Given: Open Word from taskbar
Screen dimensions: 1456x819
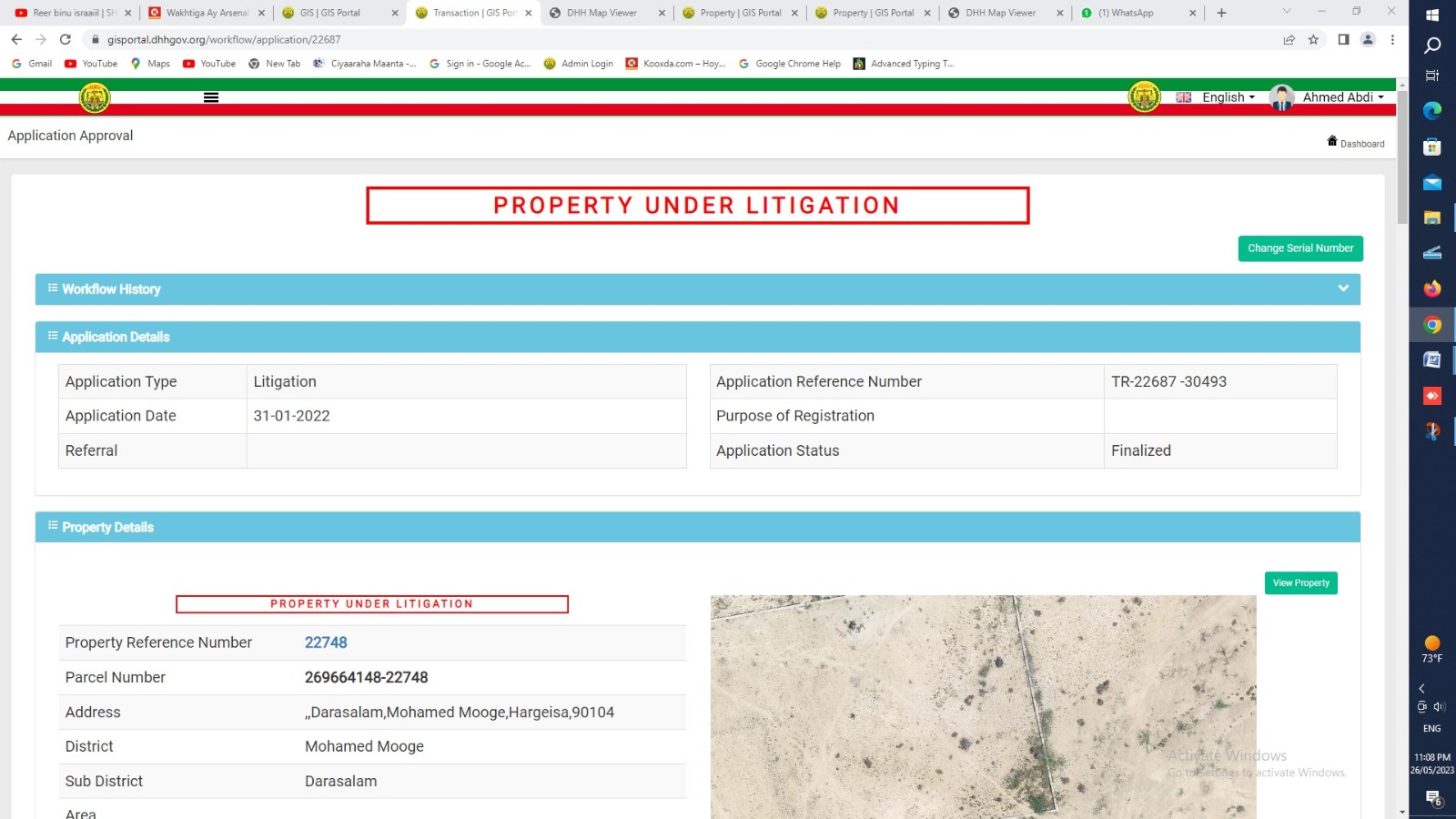Looking at the screenshot, I should pyautogui.click(x=1432, y=359).
